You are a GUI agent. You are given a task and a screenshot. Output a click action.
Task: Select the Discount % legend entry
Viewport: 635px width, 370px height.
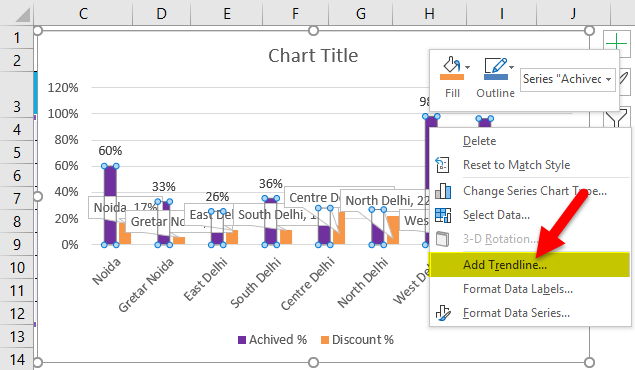pos(357,340)
